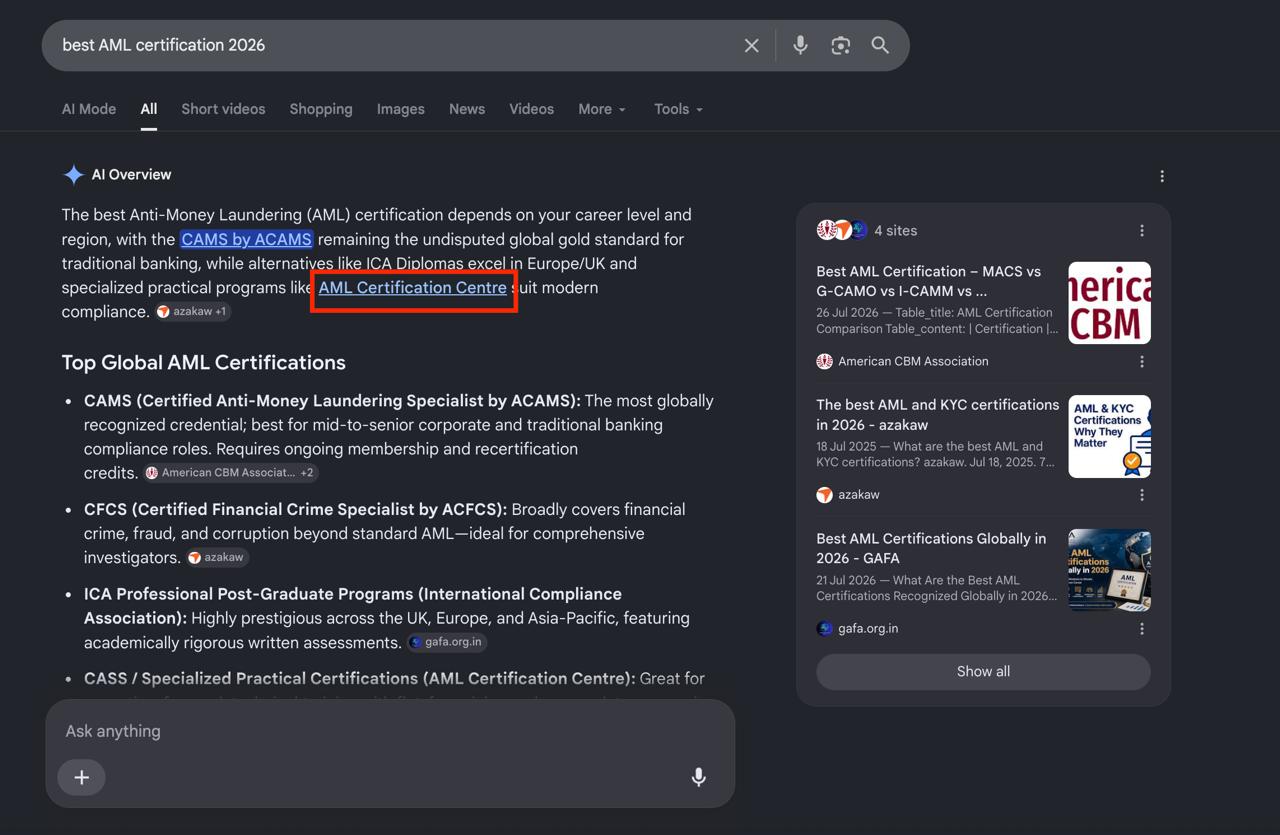Click the Show all sites button

[983, 671]
